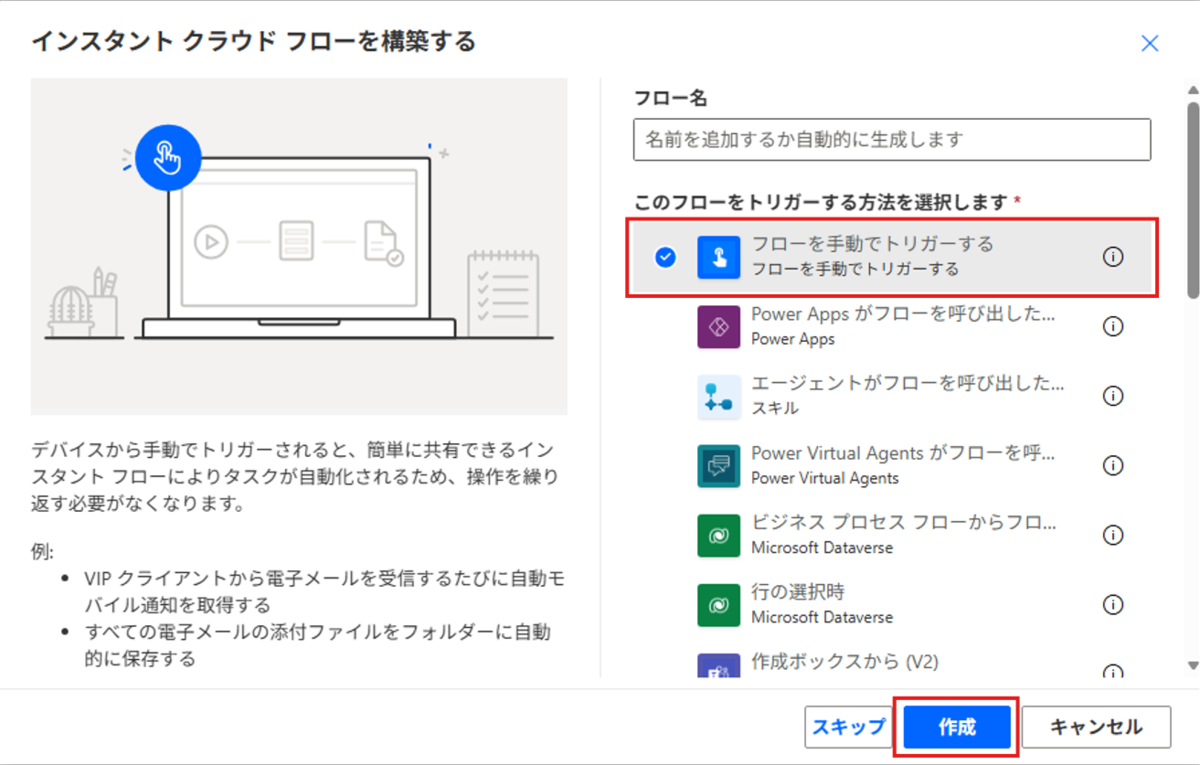
Task: Click the scrollbar down arrow
Action: [x=1192, y=665]
